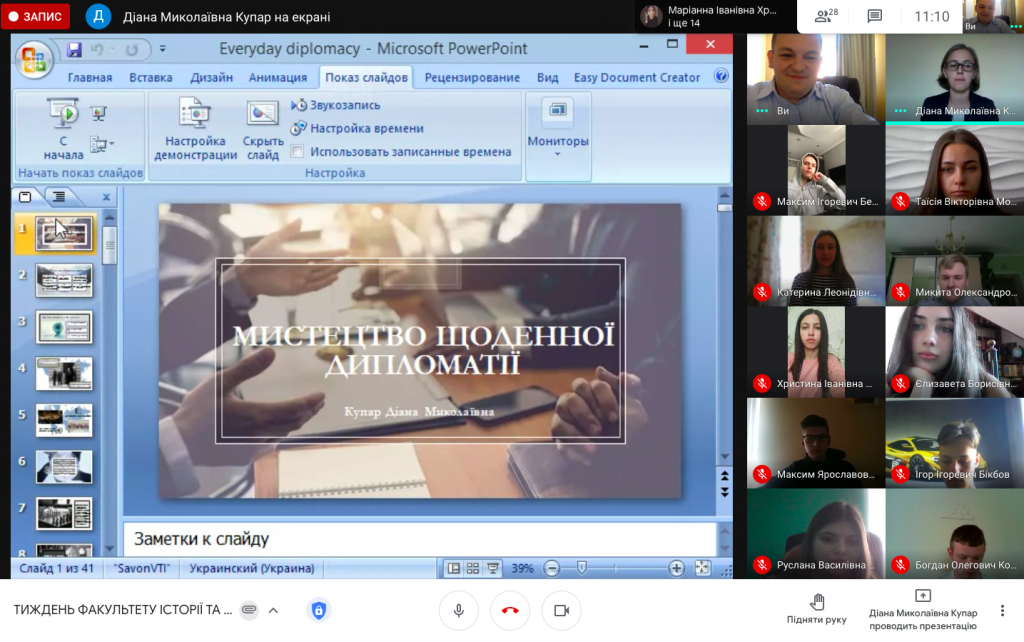End the call with the red hang-up button
The width and height of the screenshot is (1024, 642).
(510, 610)
